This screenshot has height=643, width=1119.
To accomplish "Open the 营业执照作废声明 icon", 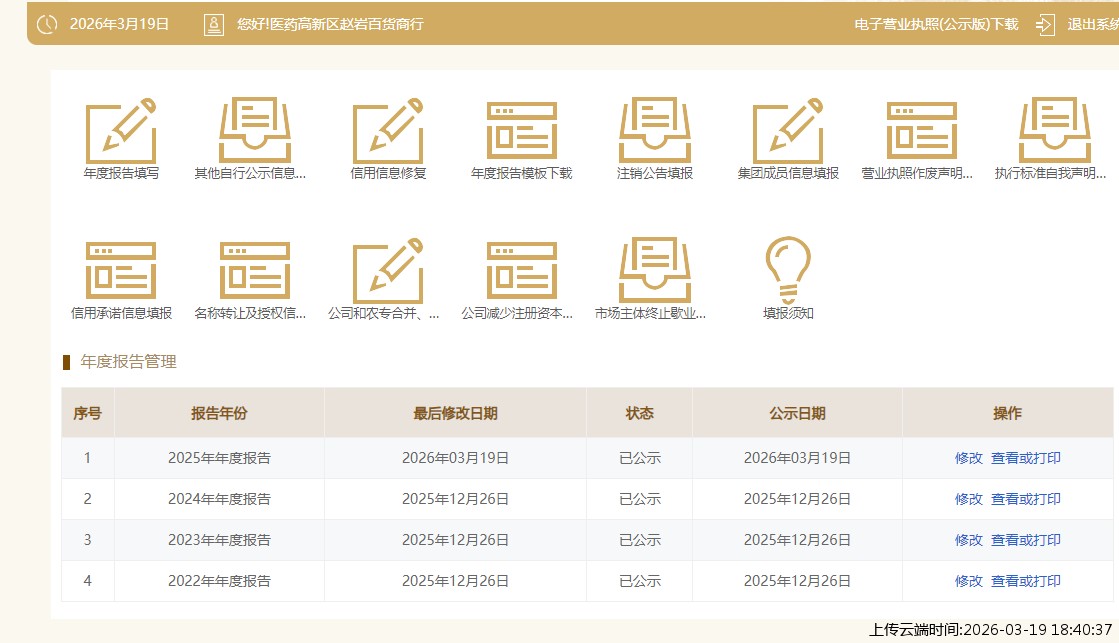I will pyautogui.click(x=921, y=131).
